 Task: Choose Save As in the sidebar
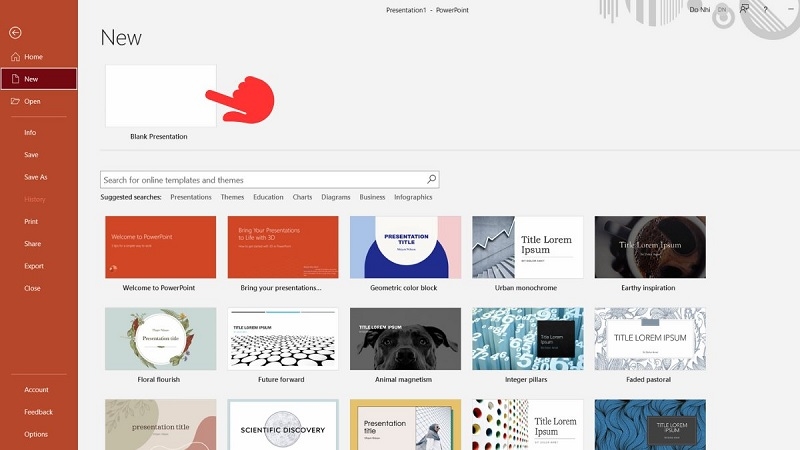point(36,177)
